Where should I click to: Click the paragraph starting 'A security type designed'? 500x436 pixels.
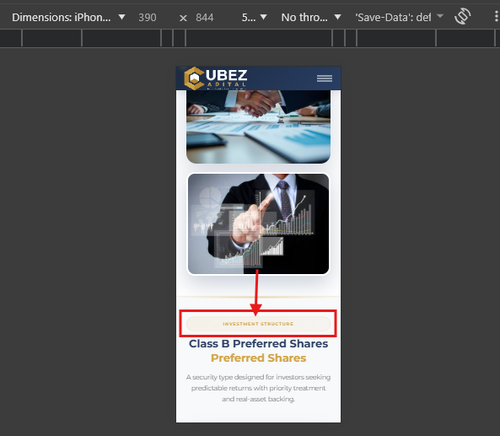258,388
